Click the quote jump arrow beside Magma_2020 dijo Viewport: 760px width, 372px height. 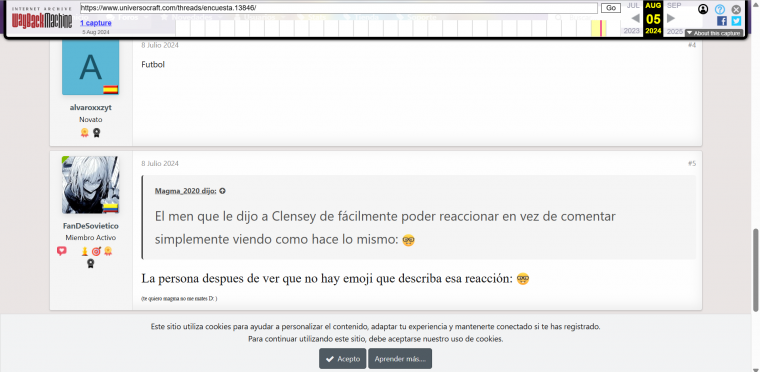pyautogui.click(x=222, y=191)
